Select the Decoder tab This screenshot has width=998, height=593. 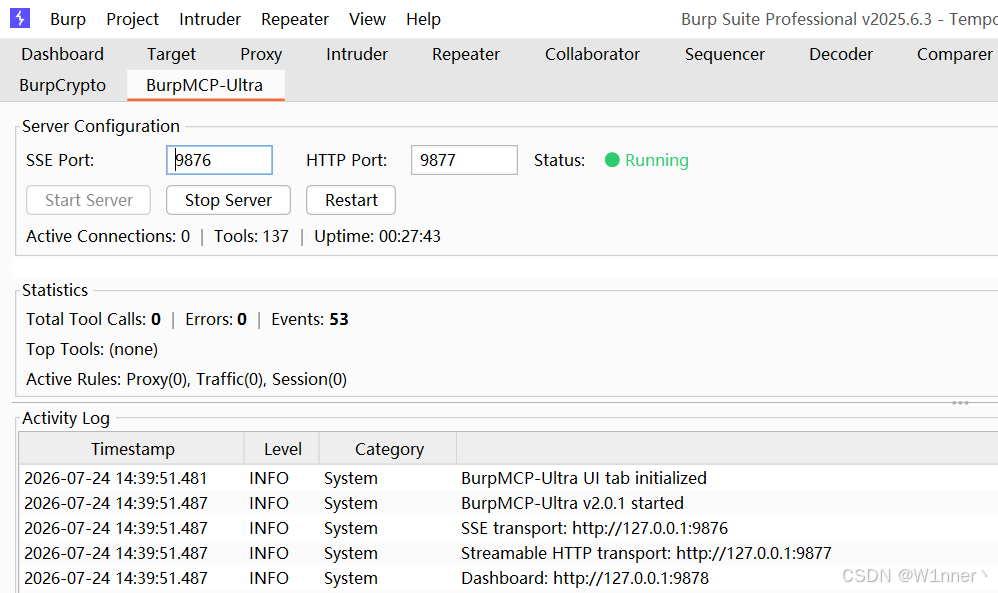(x=841, y=54)
